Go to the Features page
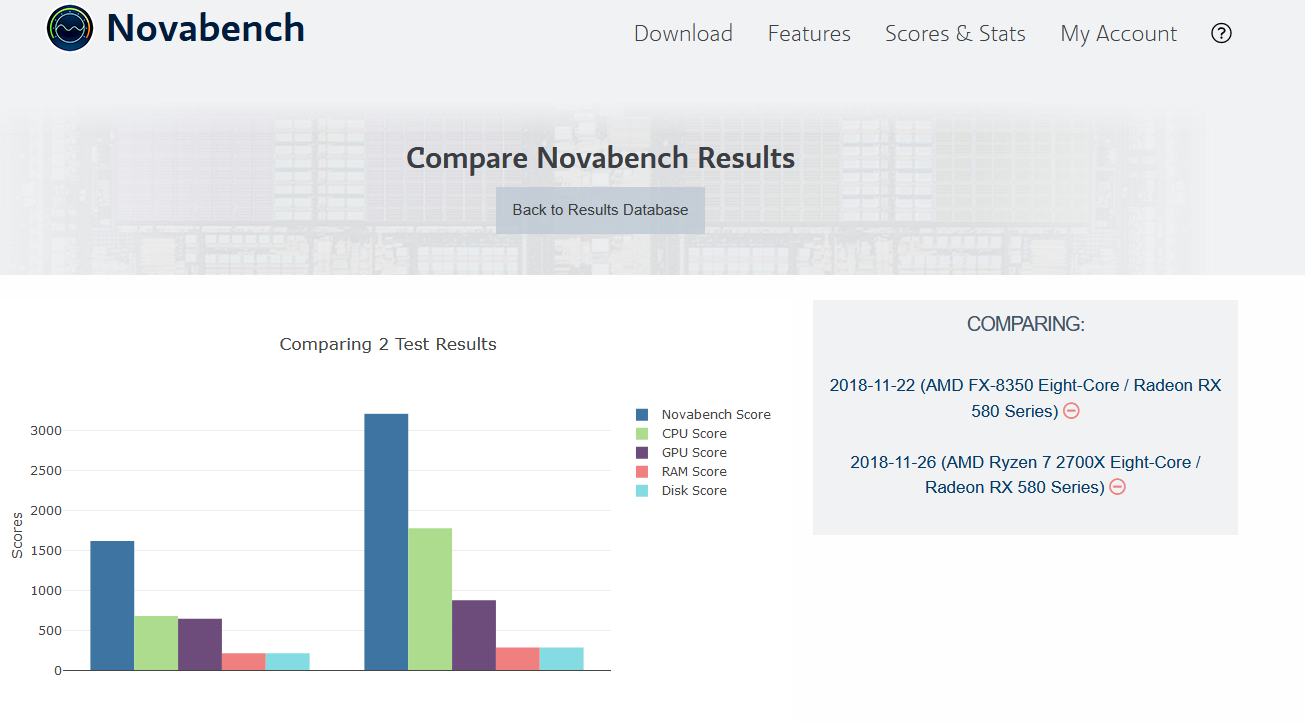The height and width of the screenshot is (723, 1305). pyautogui.click(x=809, y=34)
